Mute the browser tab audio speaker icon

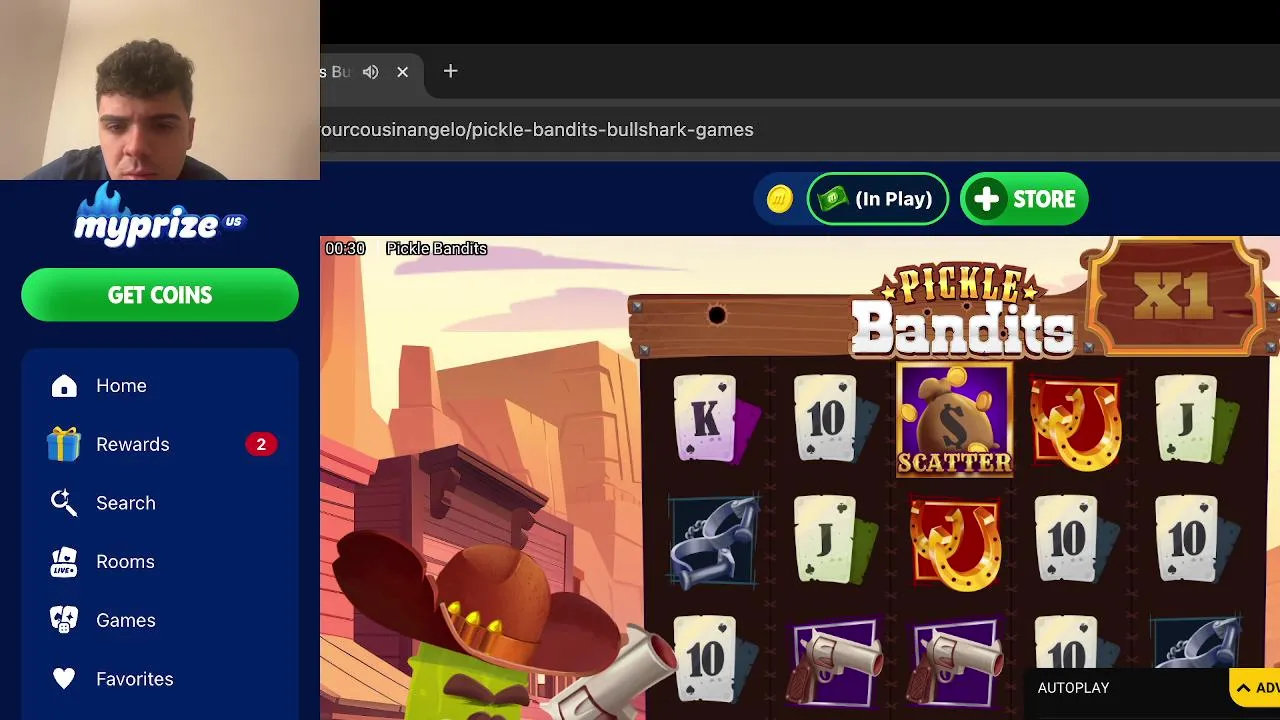click(x=371, y=72)
